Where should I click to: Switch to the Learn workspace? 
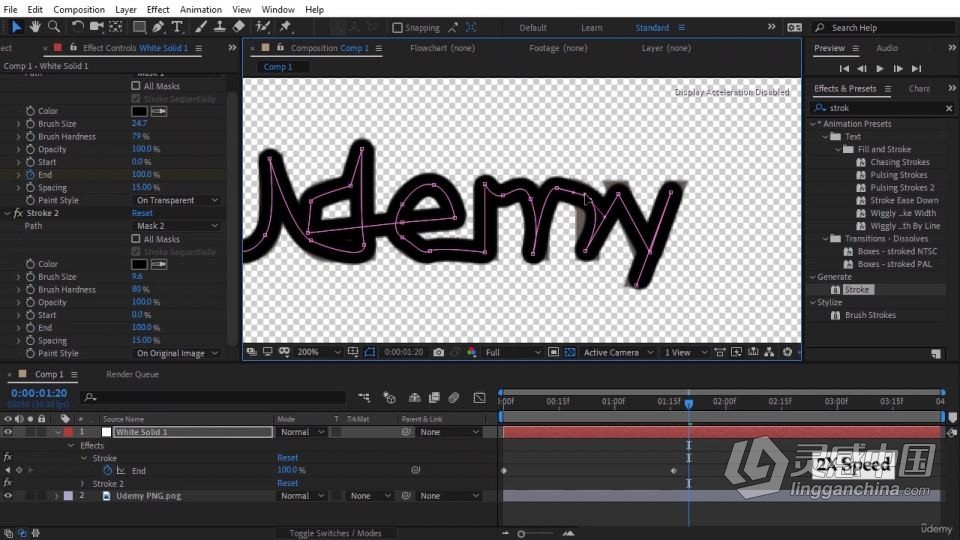(591, 28)
